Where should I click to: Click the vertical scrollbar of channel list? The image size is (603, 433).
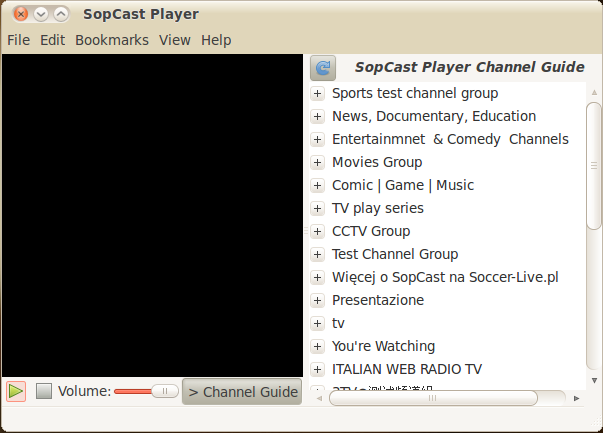click(x=593, y=180)
